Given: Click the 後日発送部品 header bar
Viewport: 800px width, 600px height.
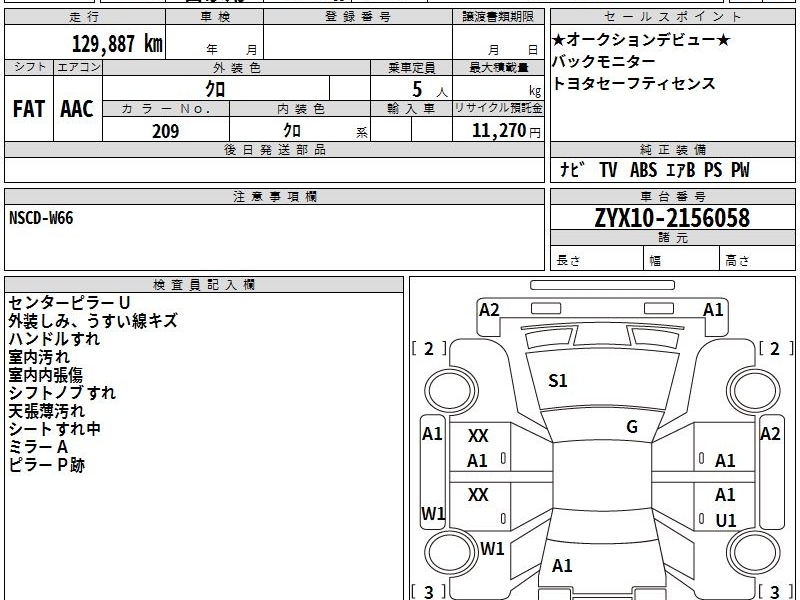Looking at the screenshot, I should pyautogui.click(x=274, y=149).
